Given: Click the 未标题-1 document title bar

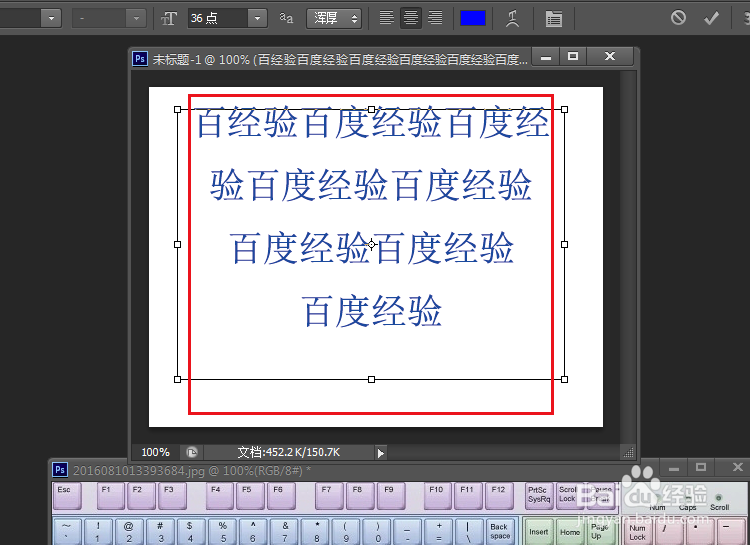Looking at the screenshot, I should pyautogui.click(x=340, y=59).
